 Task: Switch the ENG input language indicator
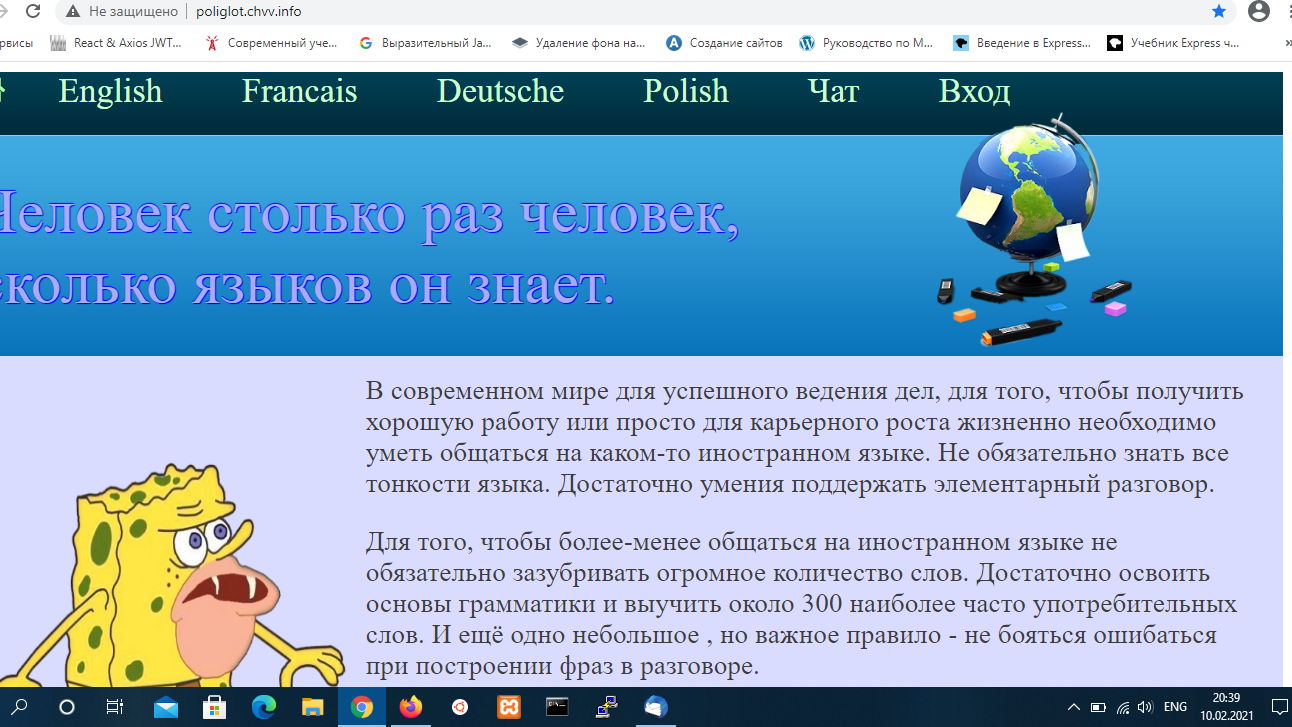point(1176,707)
